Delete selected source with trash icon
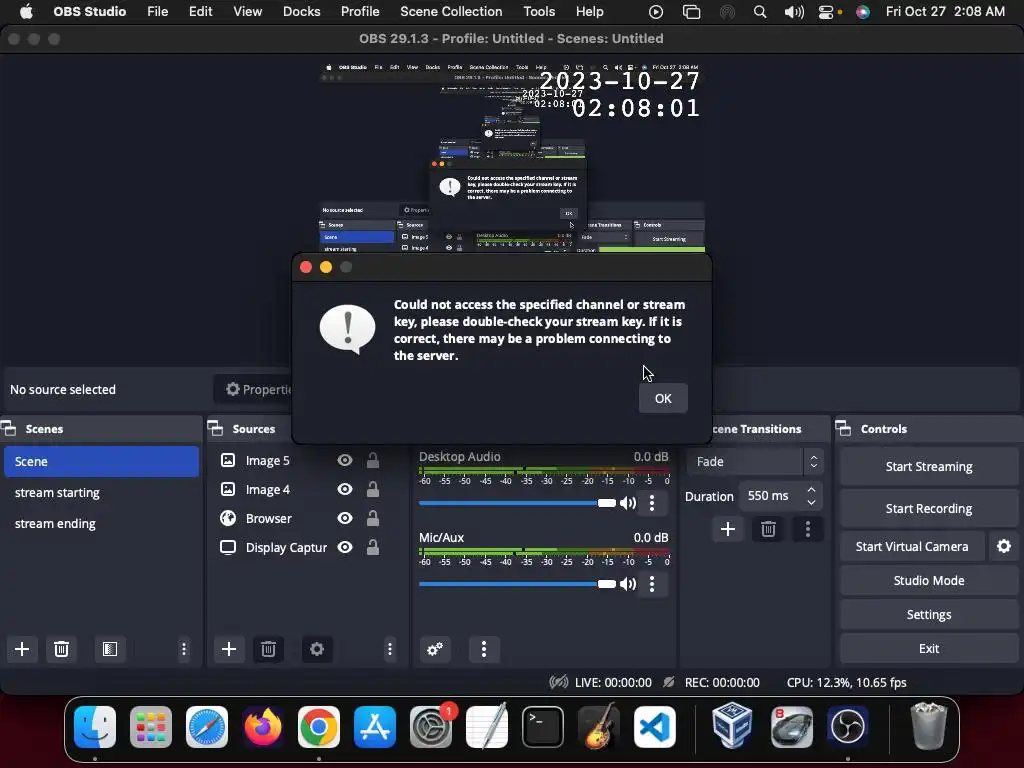The image size is (1024, 768). click(x=268, y=648)
